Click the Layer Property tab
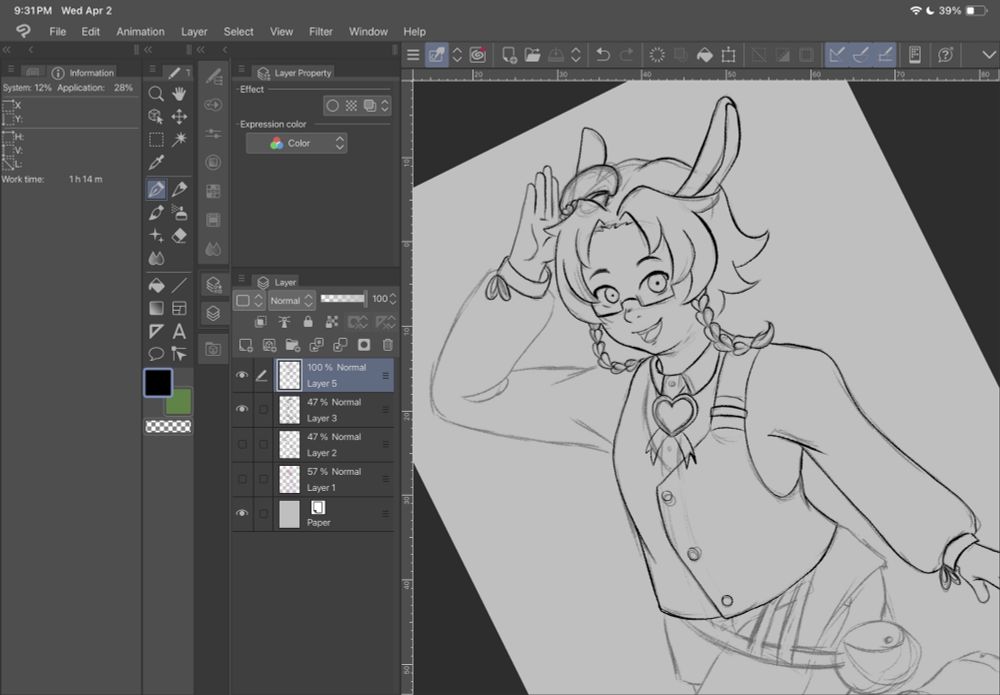Screen dimensions: 1000x695 coord(295,73)
